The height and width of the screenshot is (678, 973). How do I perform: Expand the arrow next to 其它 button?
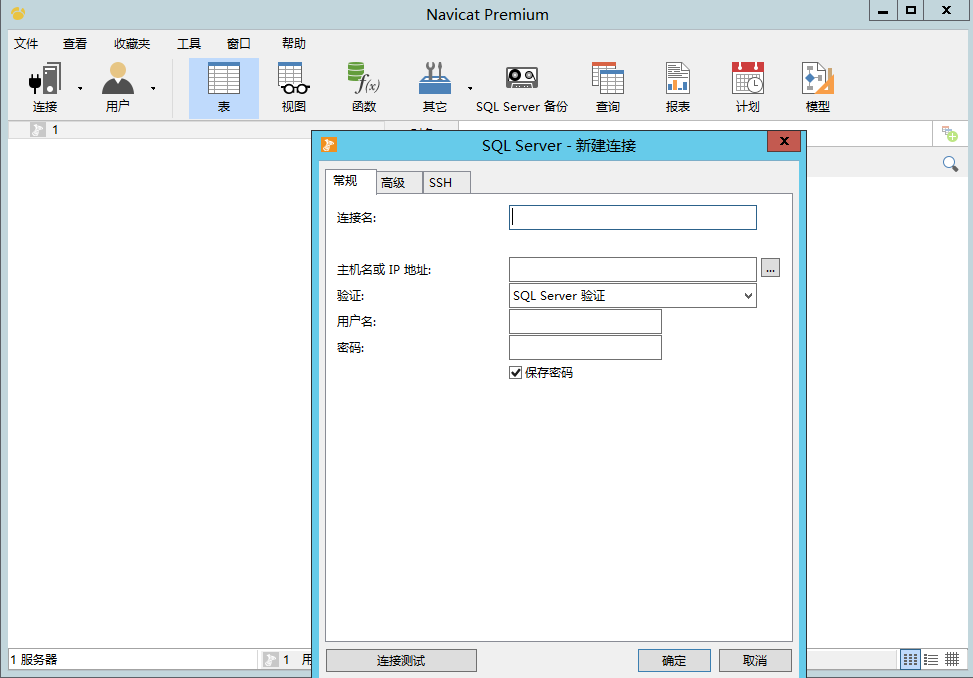470,88
